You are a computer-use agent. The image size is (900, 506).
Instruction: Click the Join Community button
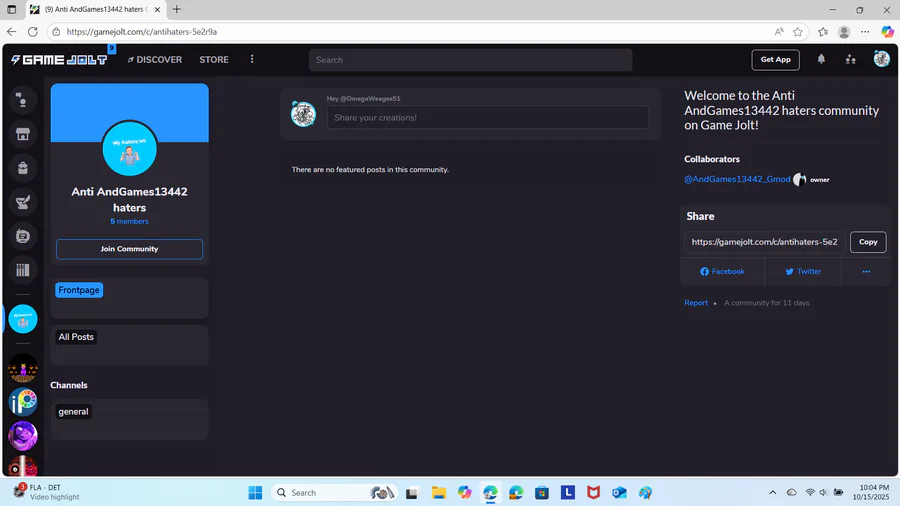[129, 249]
